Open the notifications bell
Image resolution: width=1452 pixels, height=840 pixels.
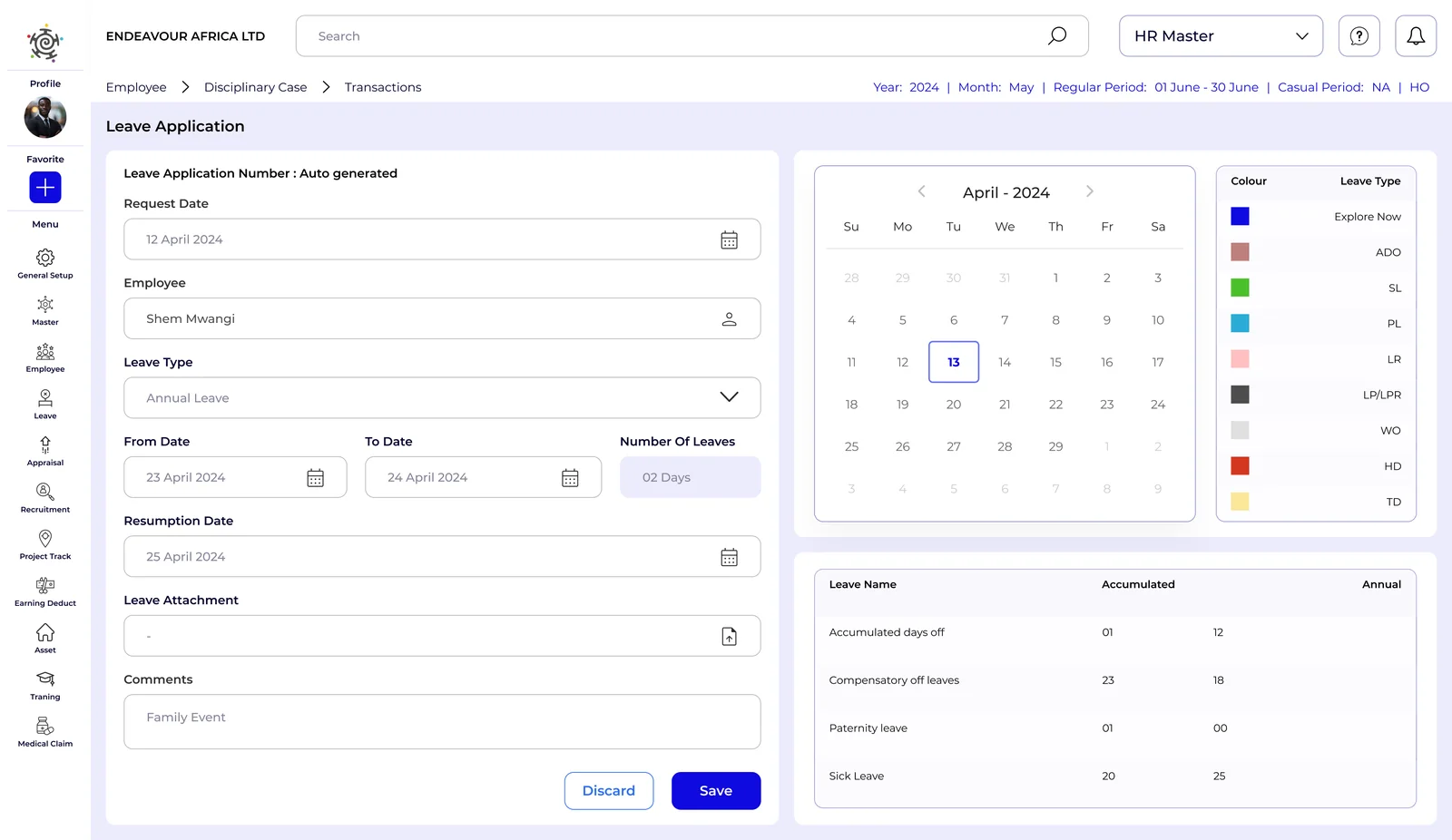coord(1416,36)
